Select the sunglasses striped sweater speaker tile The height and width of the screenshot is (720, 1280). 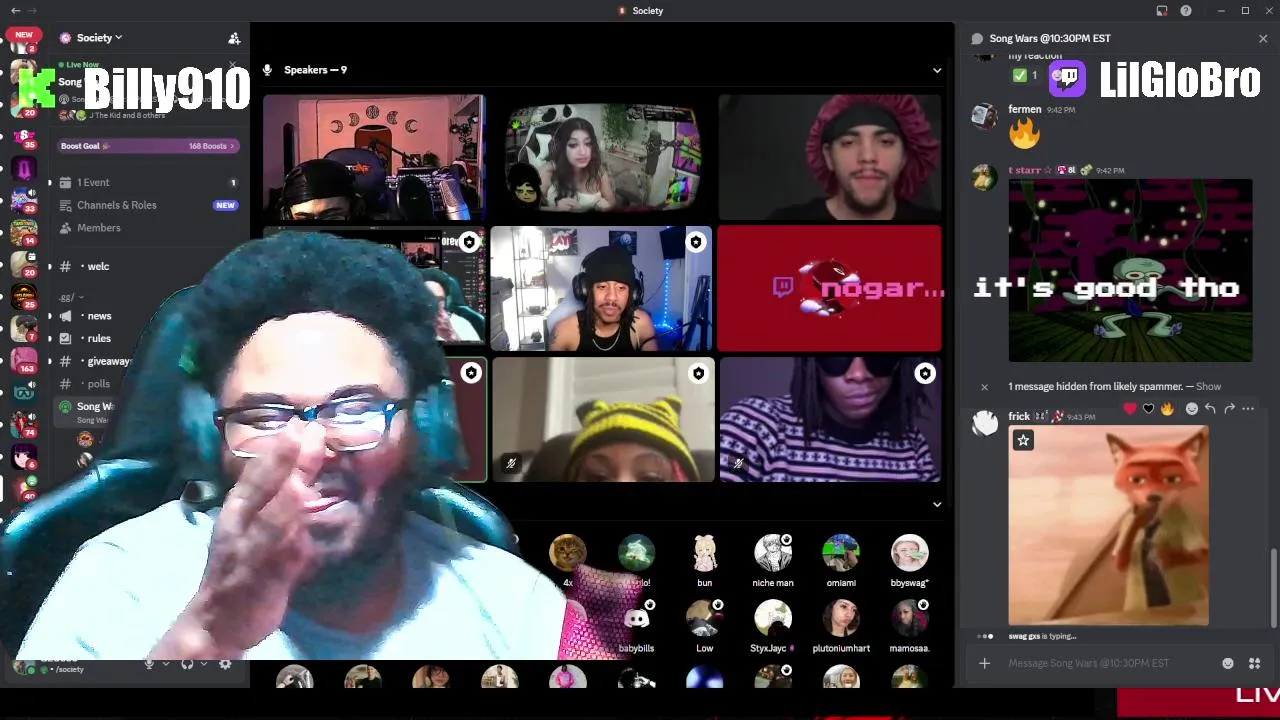(829, 420)
